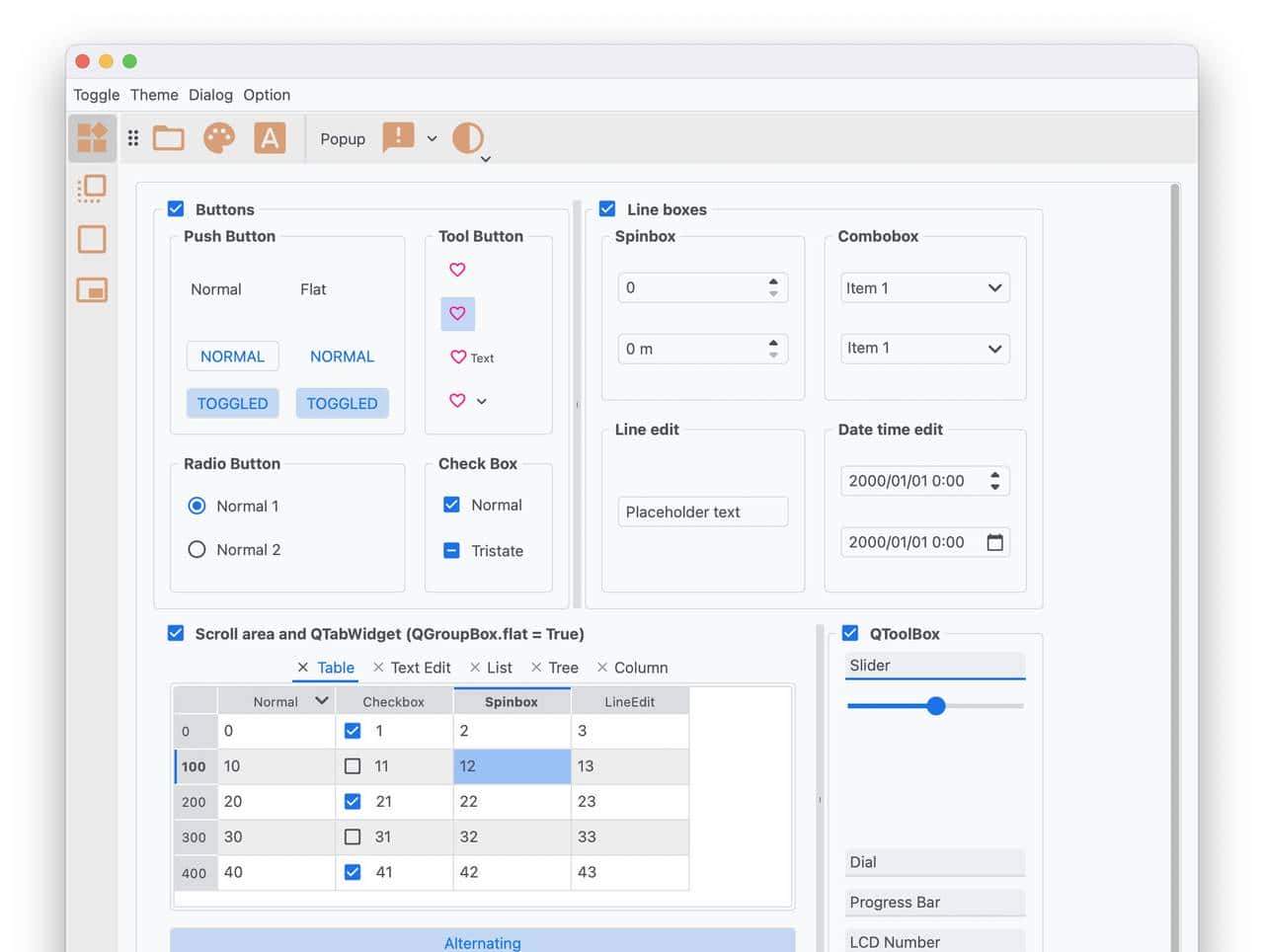
Task: Select the Normal 2 radio button
Action: (x=197, y=550)
